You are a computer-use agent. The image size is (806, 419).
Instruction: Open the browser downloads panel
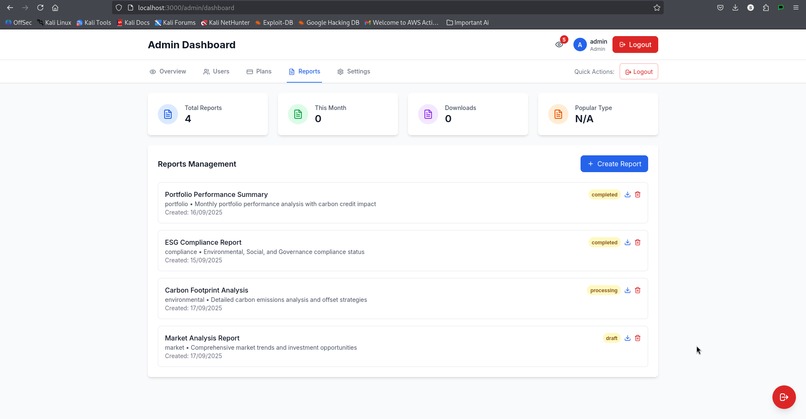pyautogui.click(x=735, y=8)
